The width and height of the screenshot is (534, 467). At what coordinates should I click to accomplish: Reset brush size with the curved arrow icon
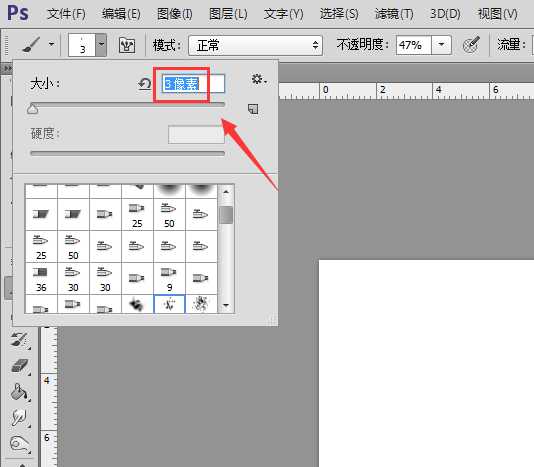click(x=145, y=84)
